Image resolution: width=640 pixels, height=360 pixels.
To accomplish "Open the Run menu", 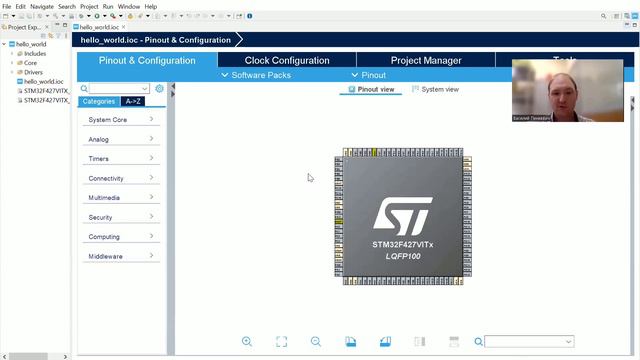I will click(x=108, y=7).
